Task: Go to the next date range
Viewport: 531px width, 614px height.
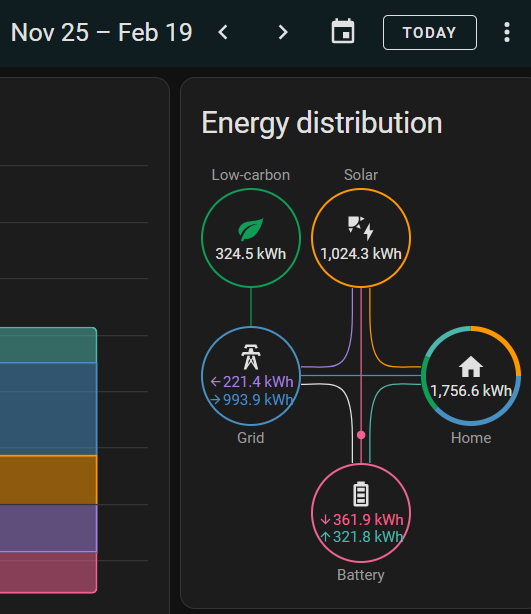Action: click(x=283, y=32)
